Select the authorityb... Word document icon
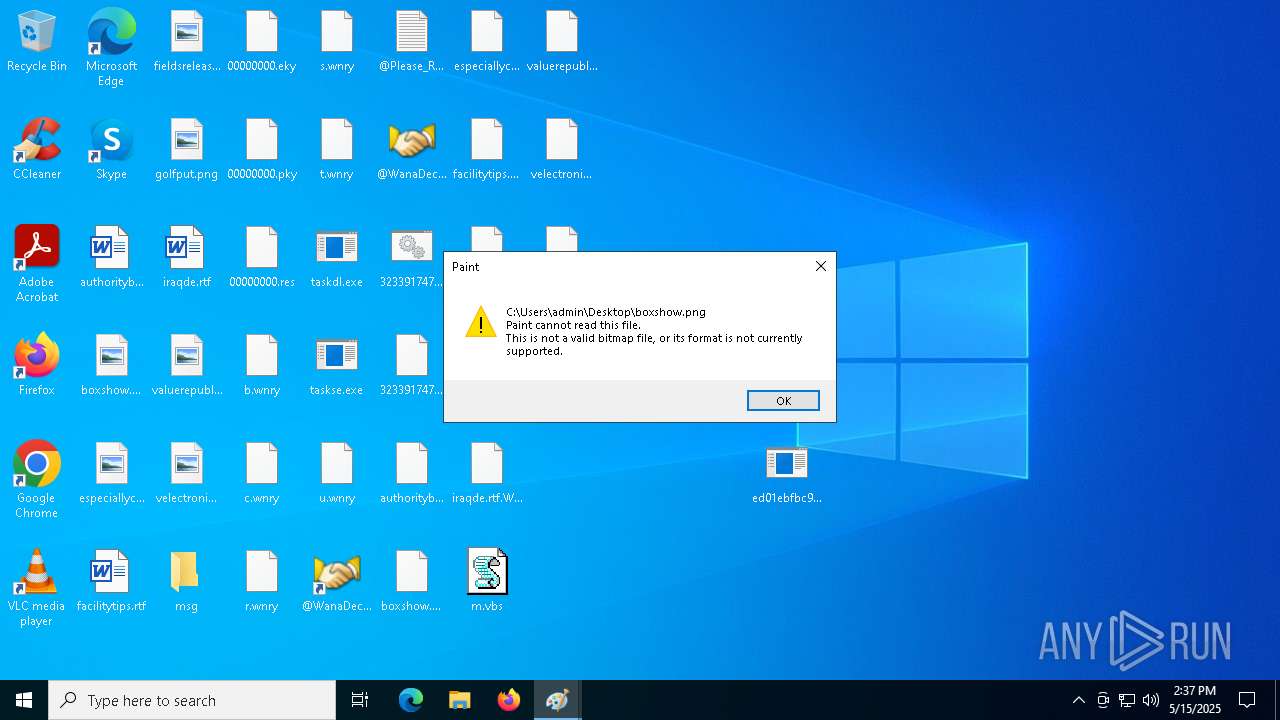Viewport: 1280px width, 720px height. tap(111, 258)
